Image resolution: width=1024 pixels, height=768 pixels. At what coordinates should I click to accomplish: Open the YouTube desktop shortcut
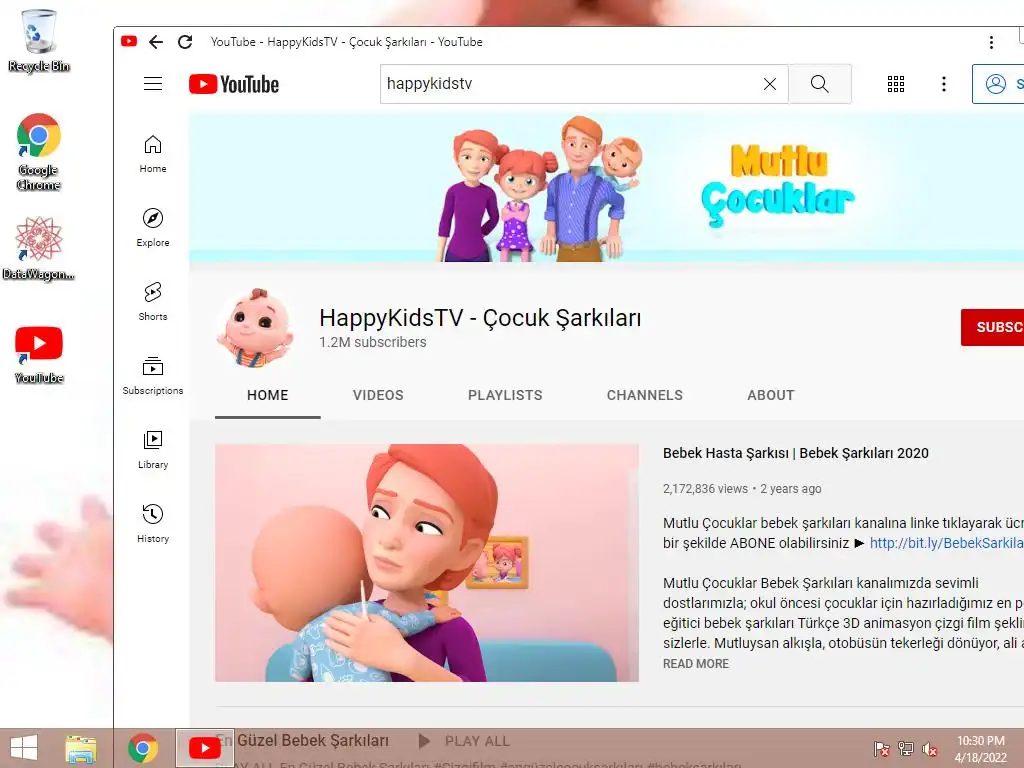39,355
